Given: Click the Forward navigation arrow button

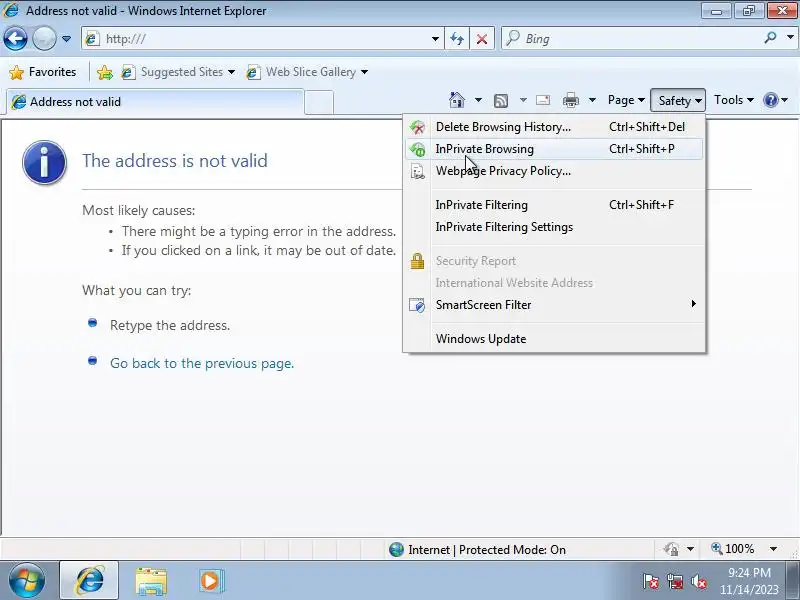Looking at the screenshot, I should pyautogui.click(x=44, y=38).
